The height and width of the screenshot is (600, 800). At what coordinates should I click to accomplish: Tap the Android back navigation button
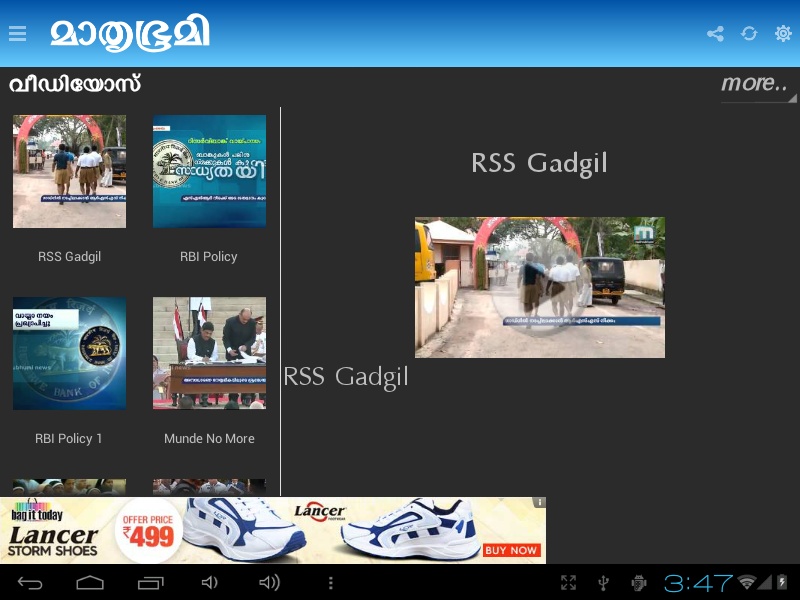tap(30, 583)
